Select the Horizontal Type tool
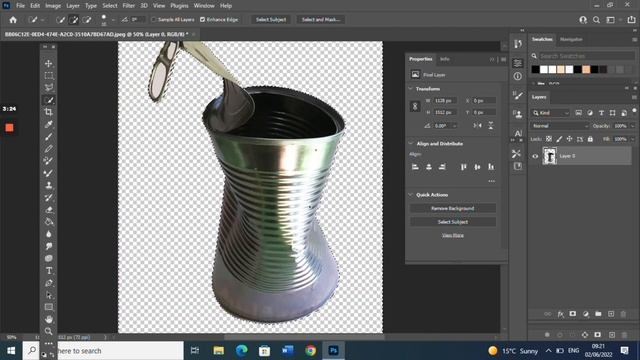 (x=49, y=271)
